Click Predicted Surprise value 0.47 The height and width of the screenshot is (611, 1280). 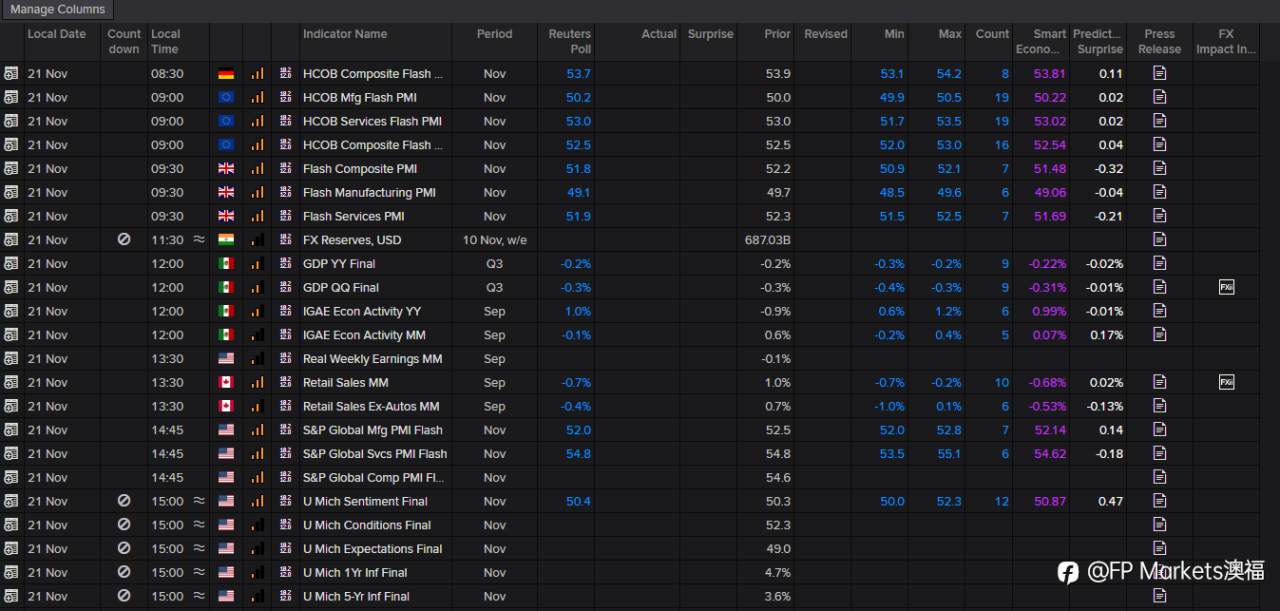1110,501
